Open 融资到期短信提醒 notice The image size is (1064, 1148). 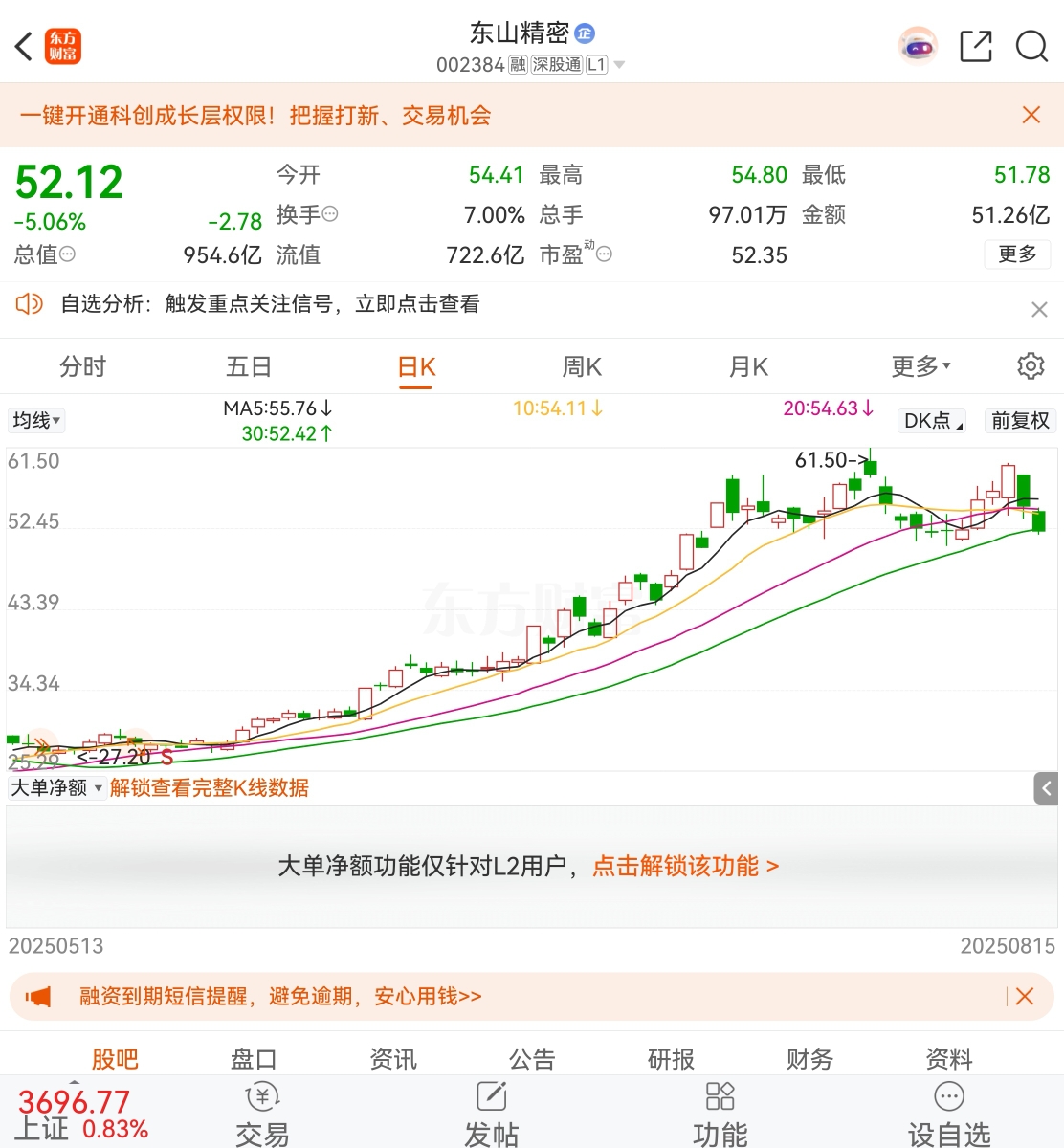(x=280, y=997)
